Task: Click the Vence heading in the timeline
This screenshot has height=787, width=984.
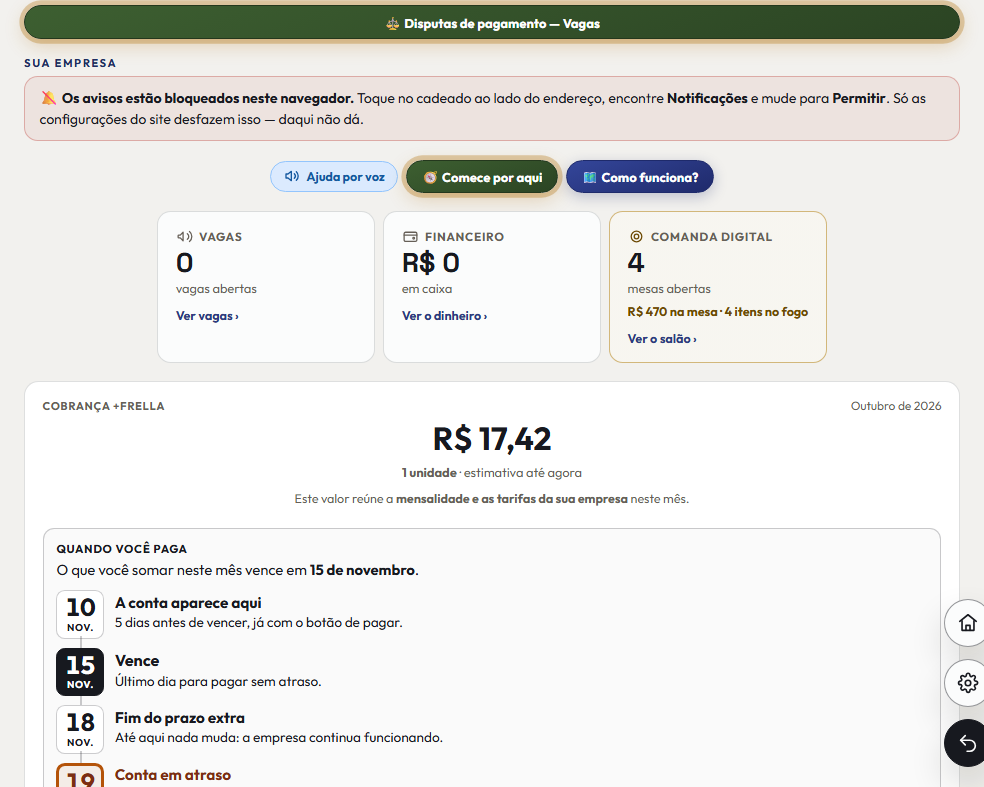Action: [x=137, y=661]
